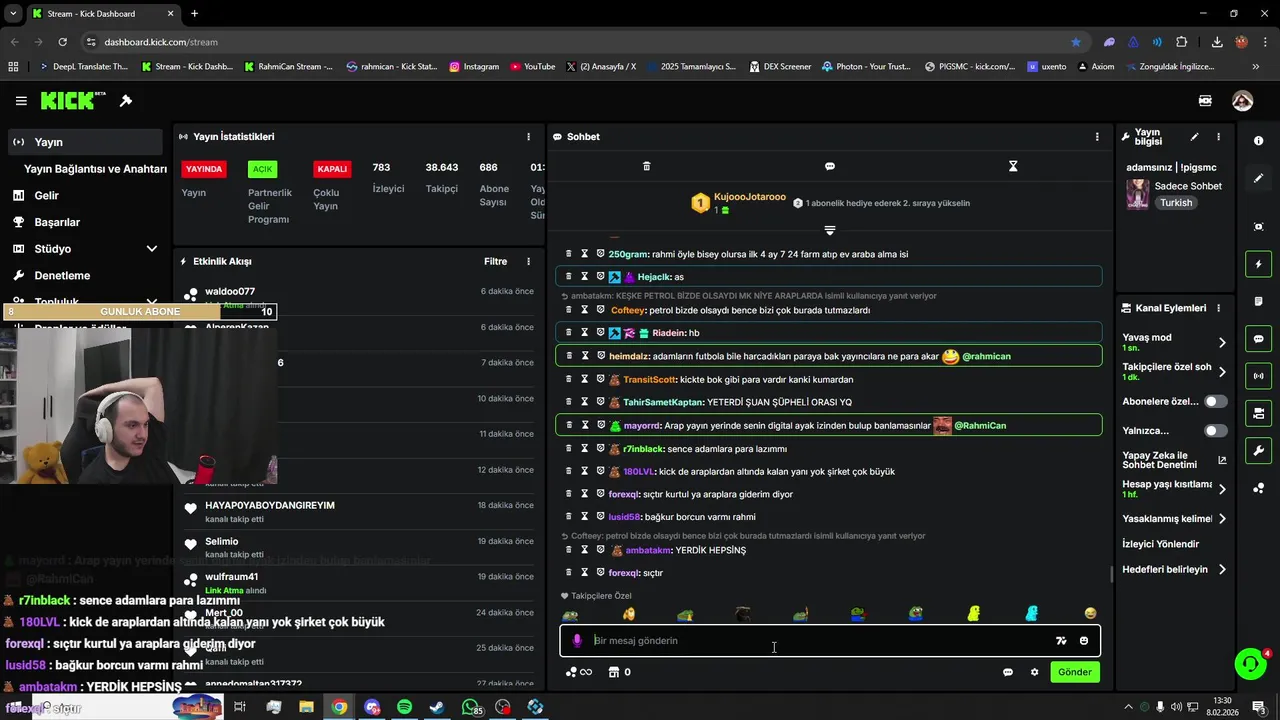1280x720 pixels.
Task: Click the speech bubble icon in the Sohbet toolbar
Action: 830,166
